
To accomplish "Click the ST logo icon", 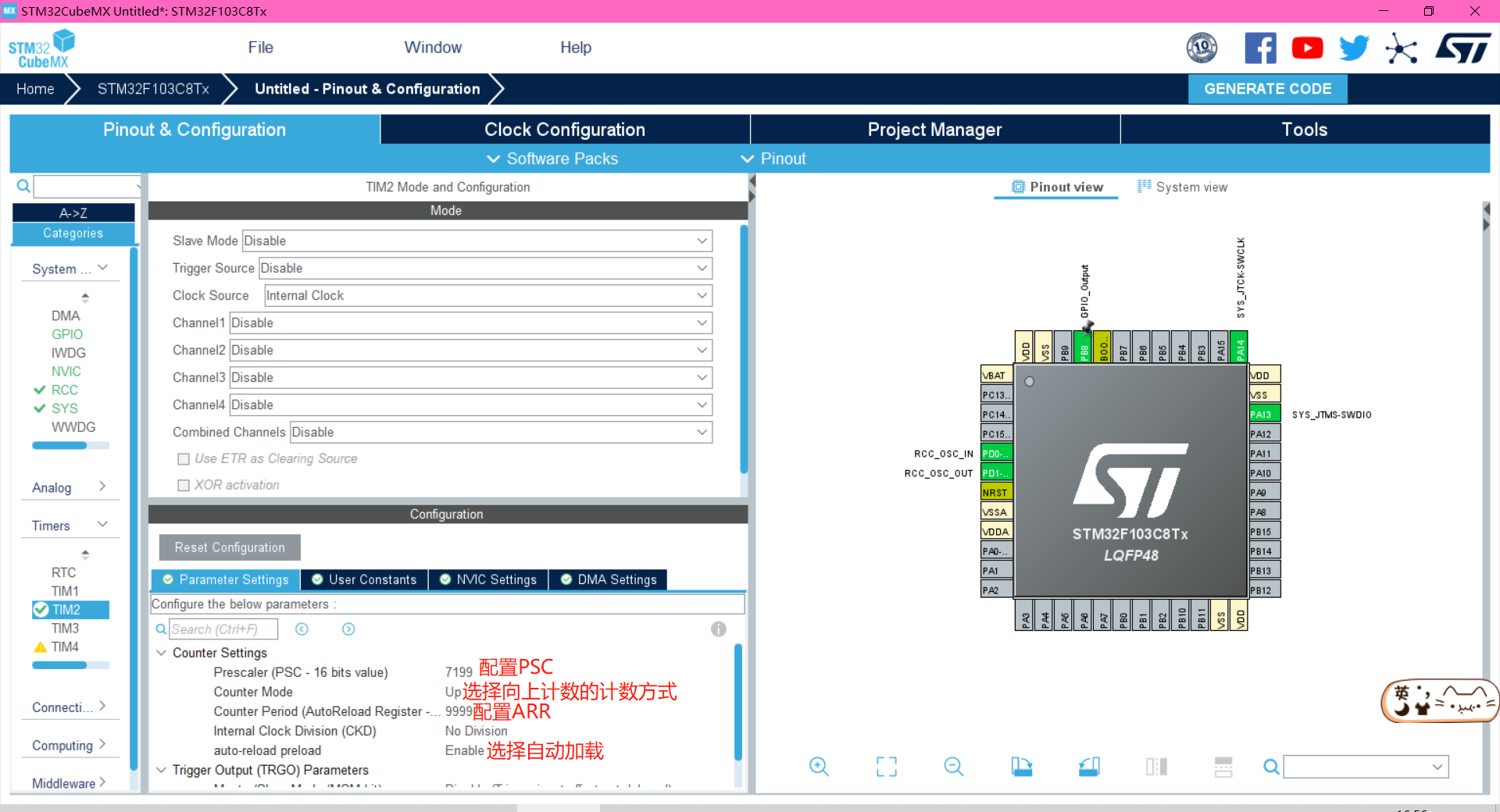I will tap(1463, 48).
